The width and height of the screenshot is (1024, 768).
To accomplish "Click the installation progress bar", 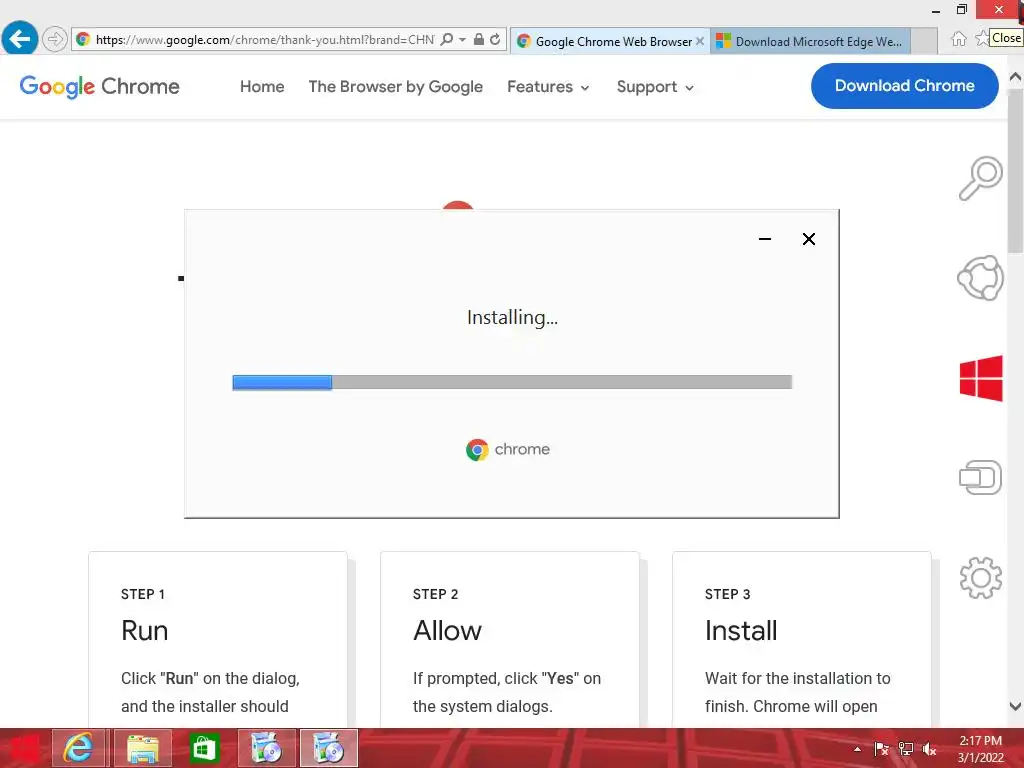I will click(x=512, y=382).
